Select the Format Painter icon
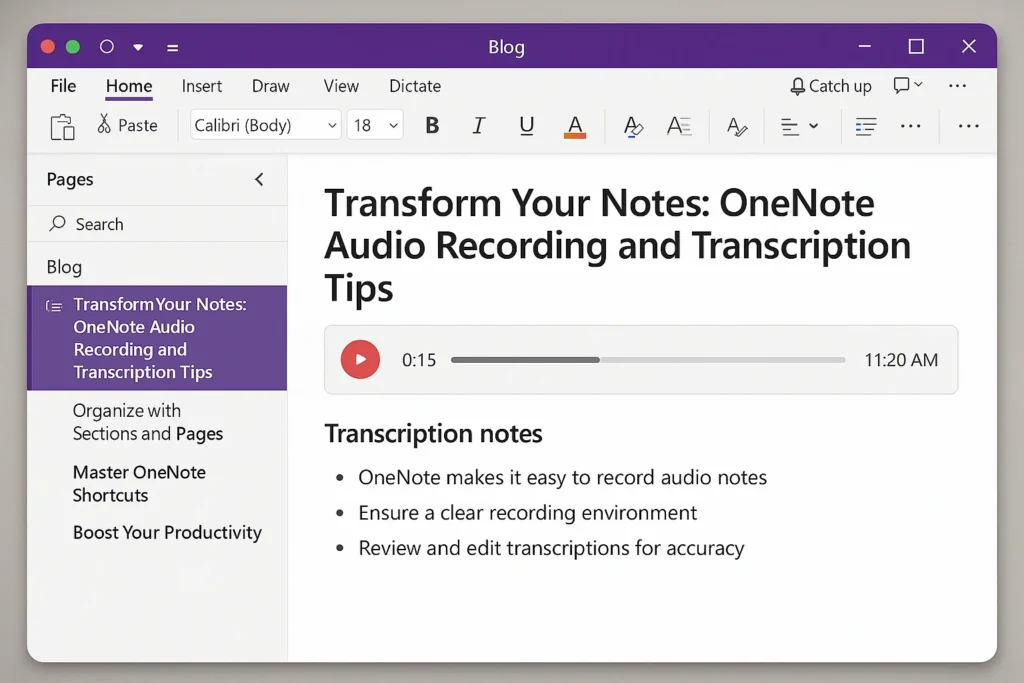The height and width of the screenshot is (683, 1024). (x=737, y=127)
